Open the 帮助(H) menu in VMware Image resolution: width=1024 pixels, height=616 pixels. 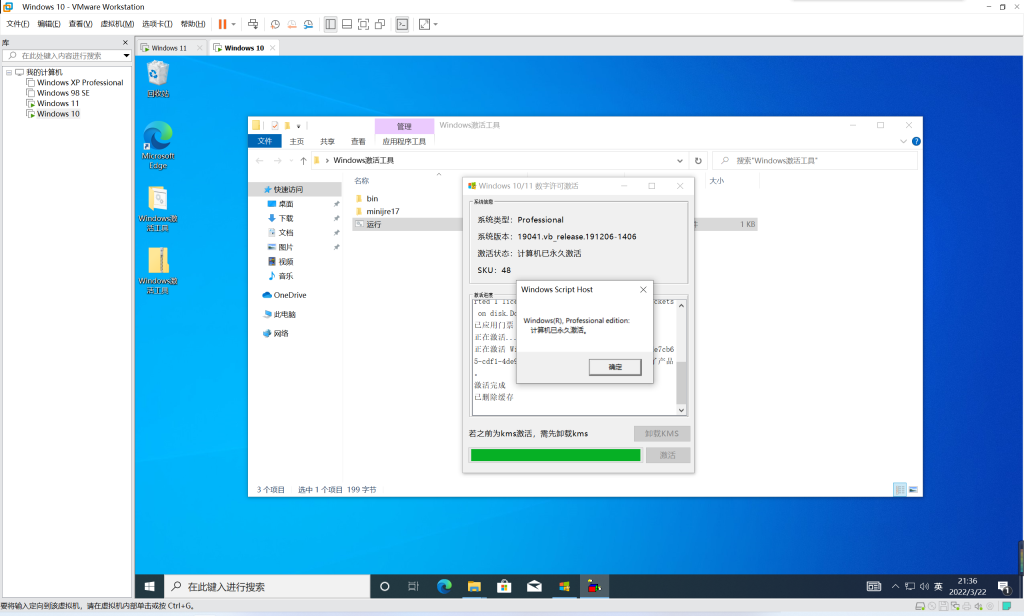pyautogui.click(x=193, y=24)
